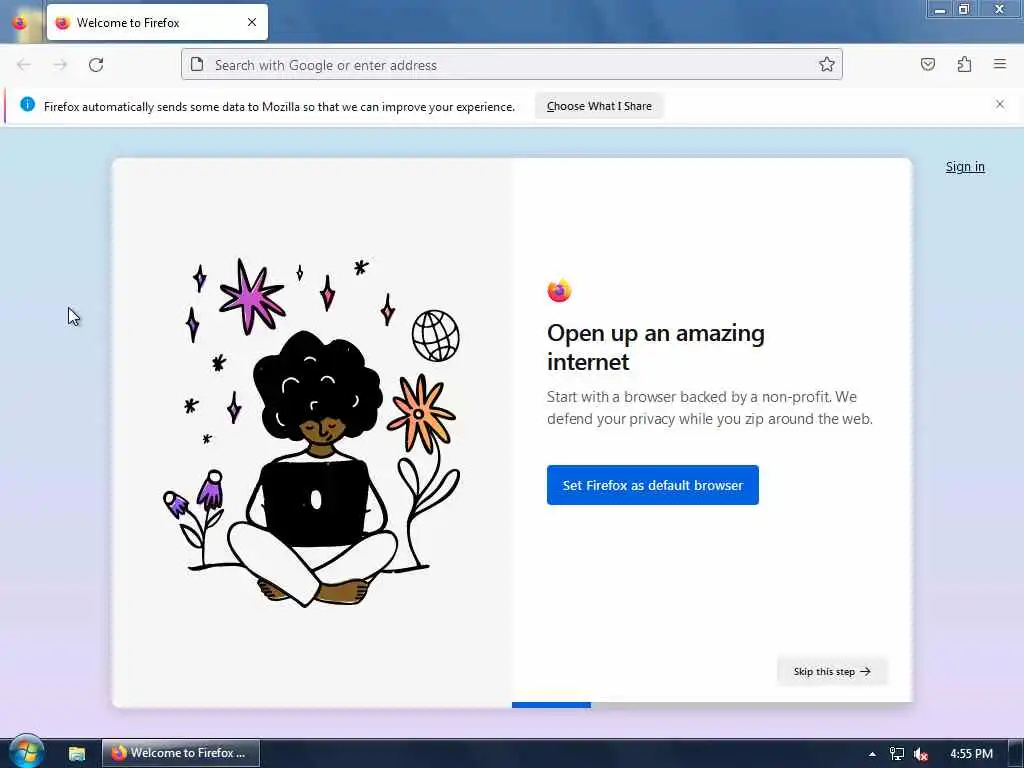Click the Back navigation arrow

(24, 65)
